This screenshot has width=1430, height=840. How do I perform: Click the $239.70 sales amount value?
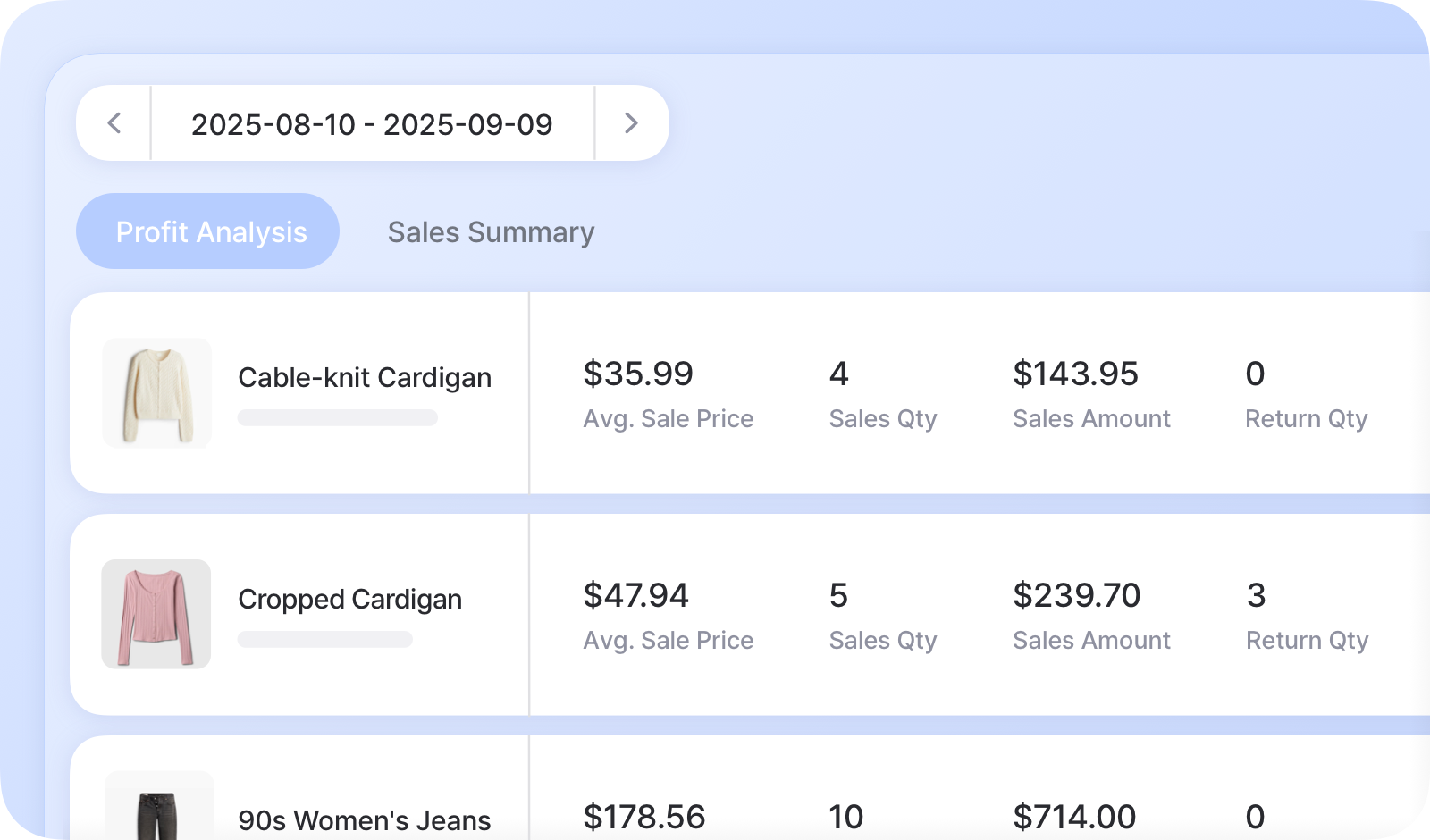click(x=1076, y=595)
